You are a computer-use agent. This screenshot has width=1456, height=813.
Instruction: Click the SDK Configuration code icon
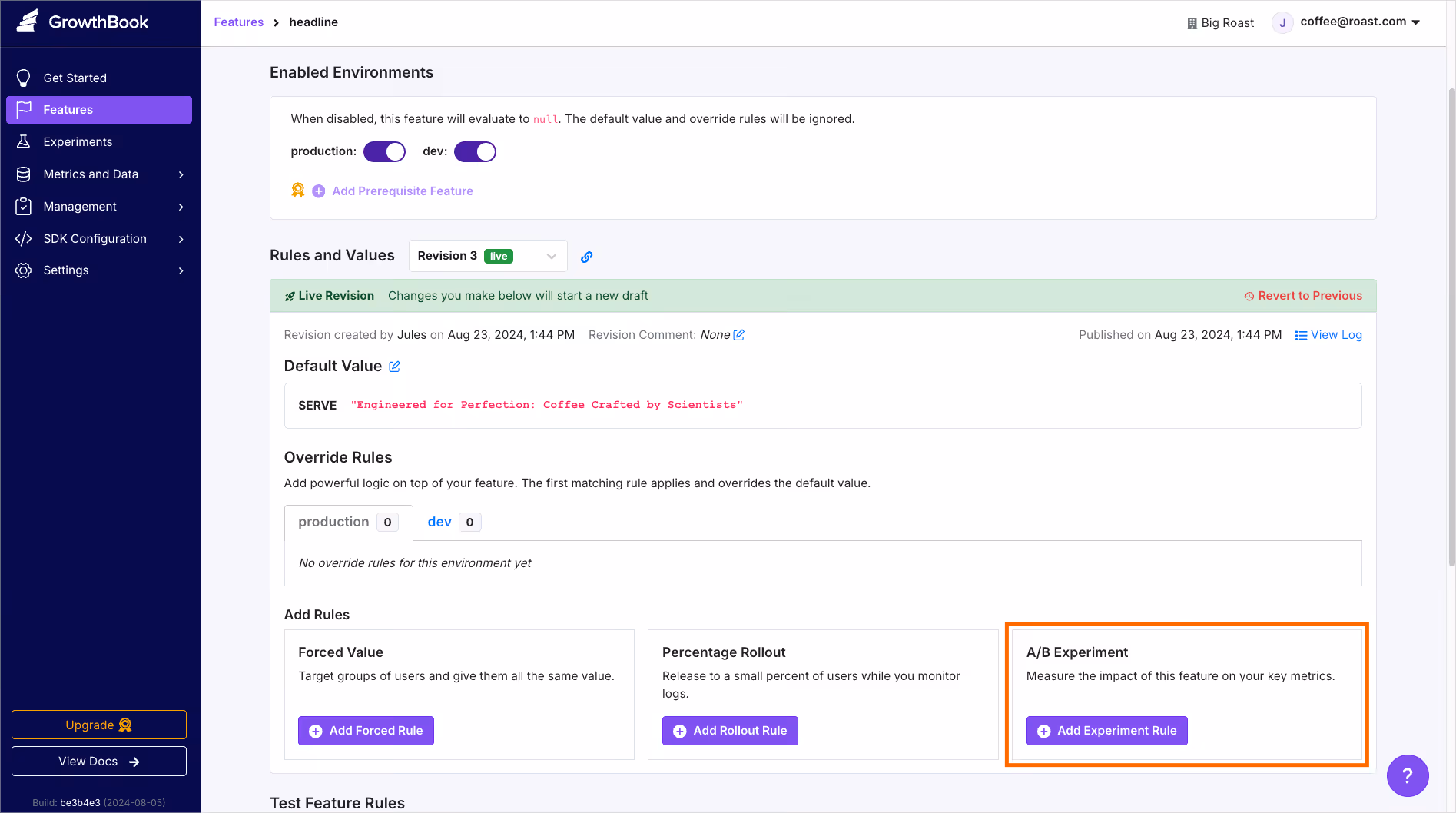24,238
